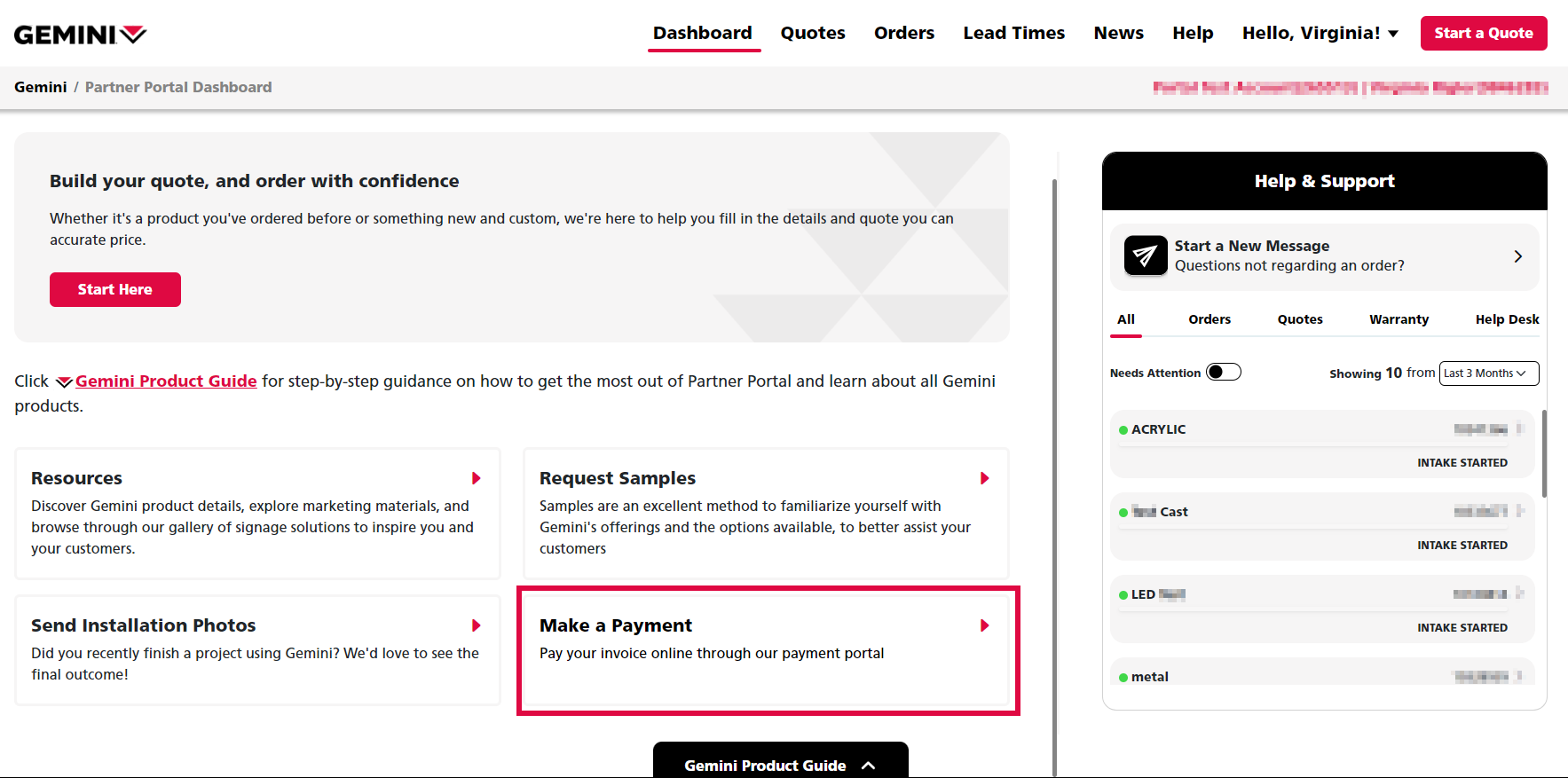Viewport: 1568px width, 778px height.
Task: Click the Help & Support messages scrollbar
Action: coord(1544,453)
